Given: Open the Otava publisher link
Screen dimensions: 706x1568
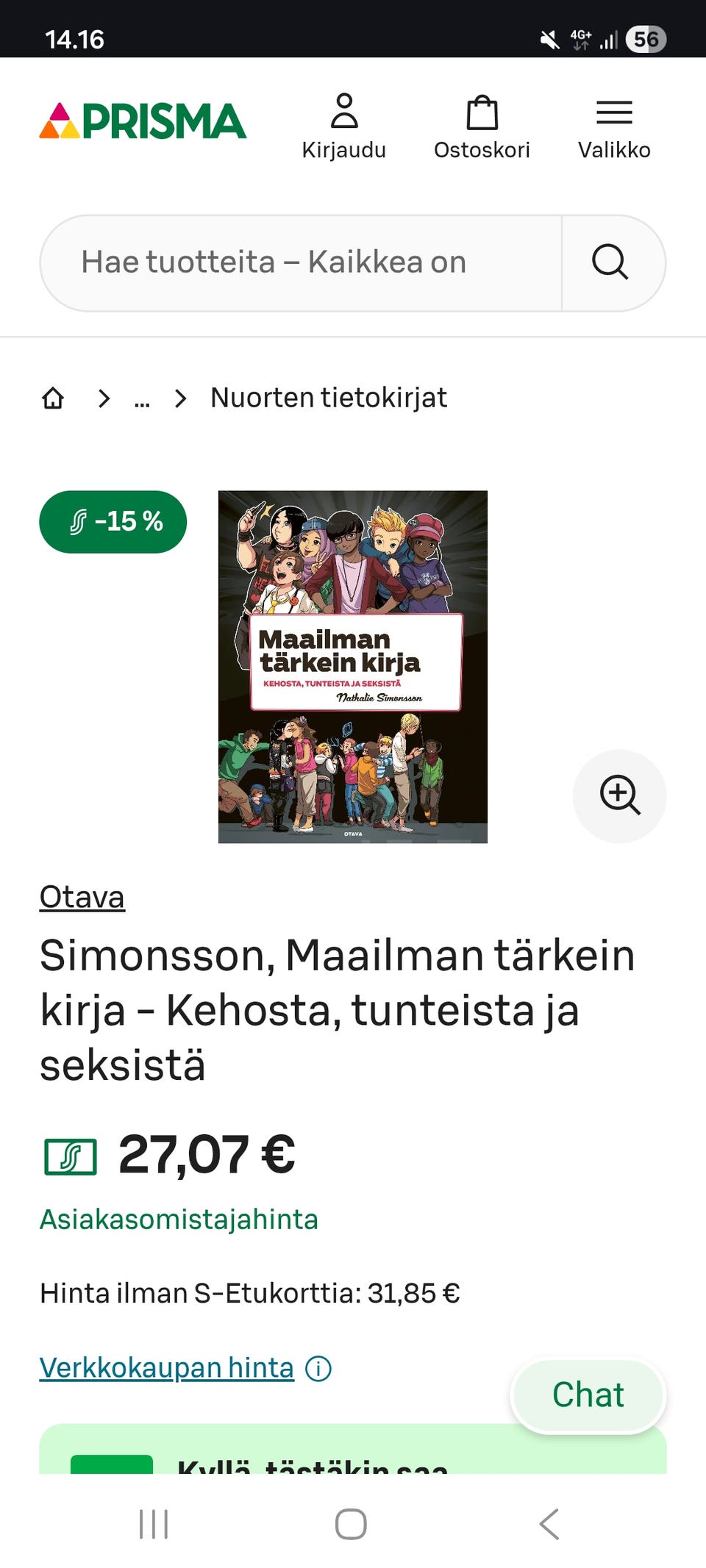Looking at the screenshot, I should 82,897.
